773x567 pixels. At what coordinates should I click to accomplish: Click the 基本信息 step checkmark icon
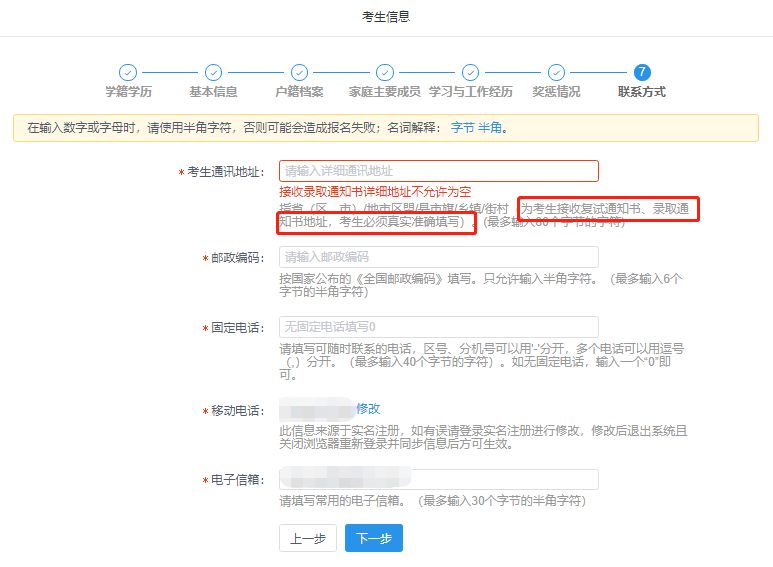[x=213, y=72]
